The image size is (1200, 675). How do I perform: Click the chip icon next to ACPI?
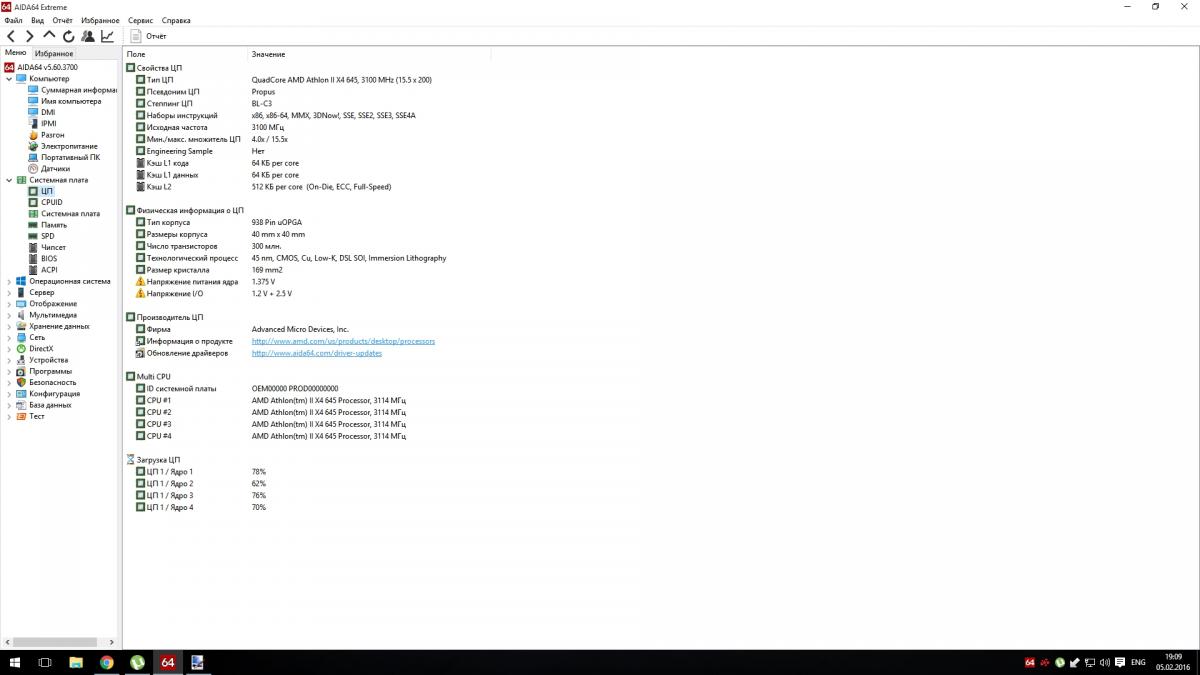(33, 270)
